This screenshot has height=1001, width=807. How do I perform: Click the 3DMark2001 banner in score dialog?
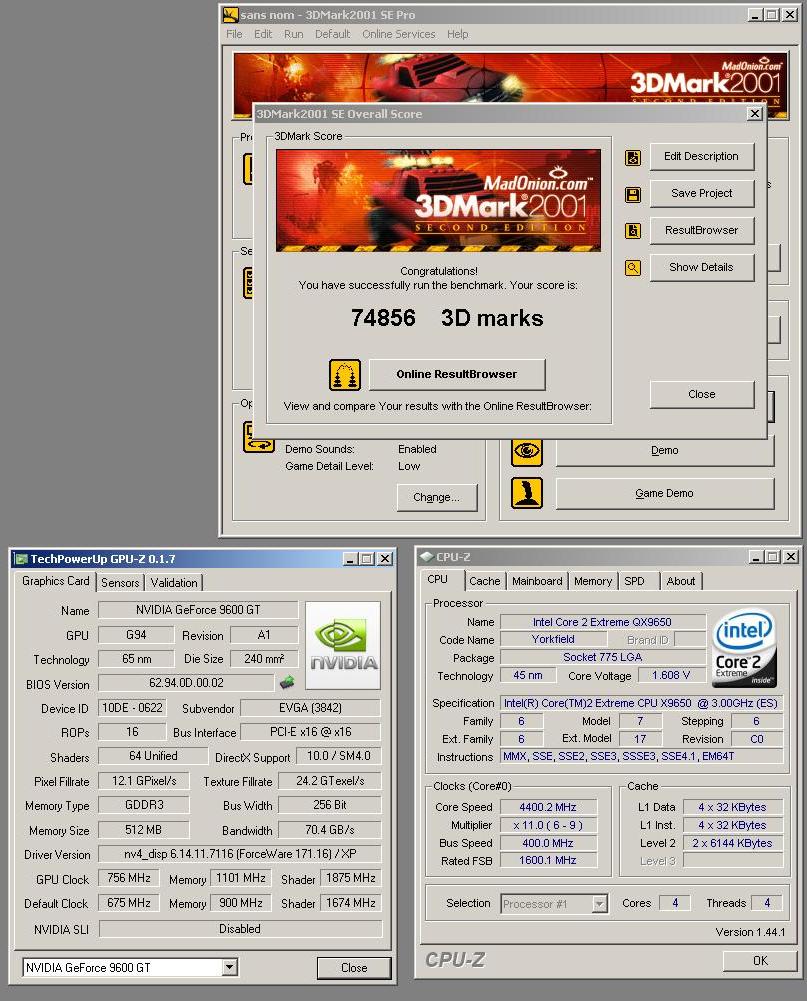[438, 200]
